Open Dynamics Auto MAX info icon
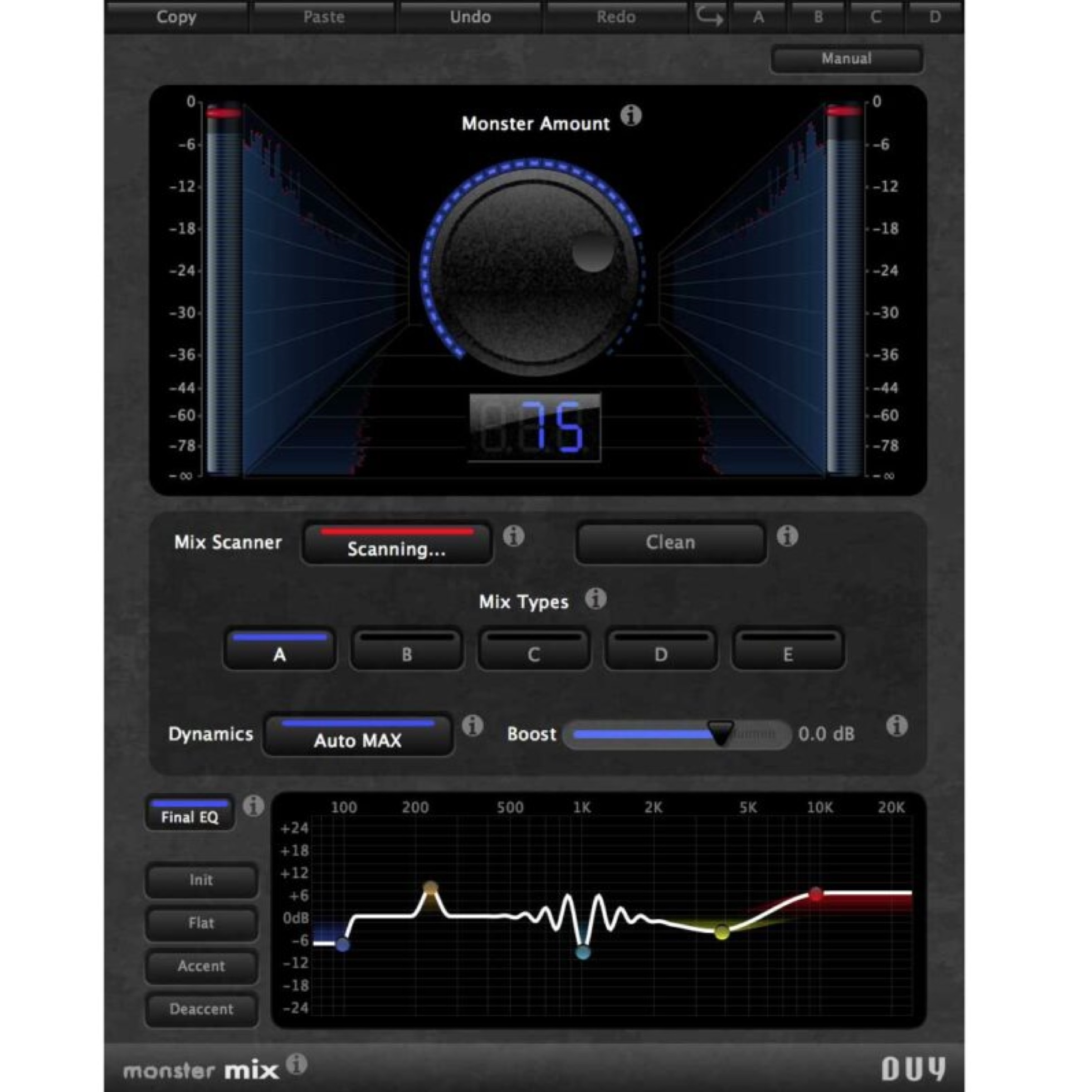The width and height of the screenshot is (1092, 1092). coord(472,726)
